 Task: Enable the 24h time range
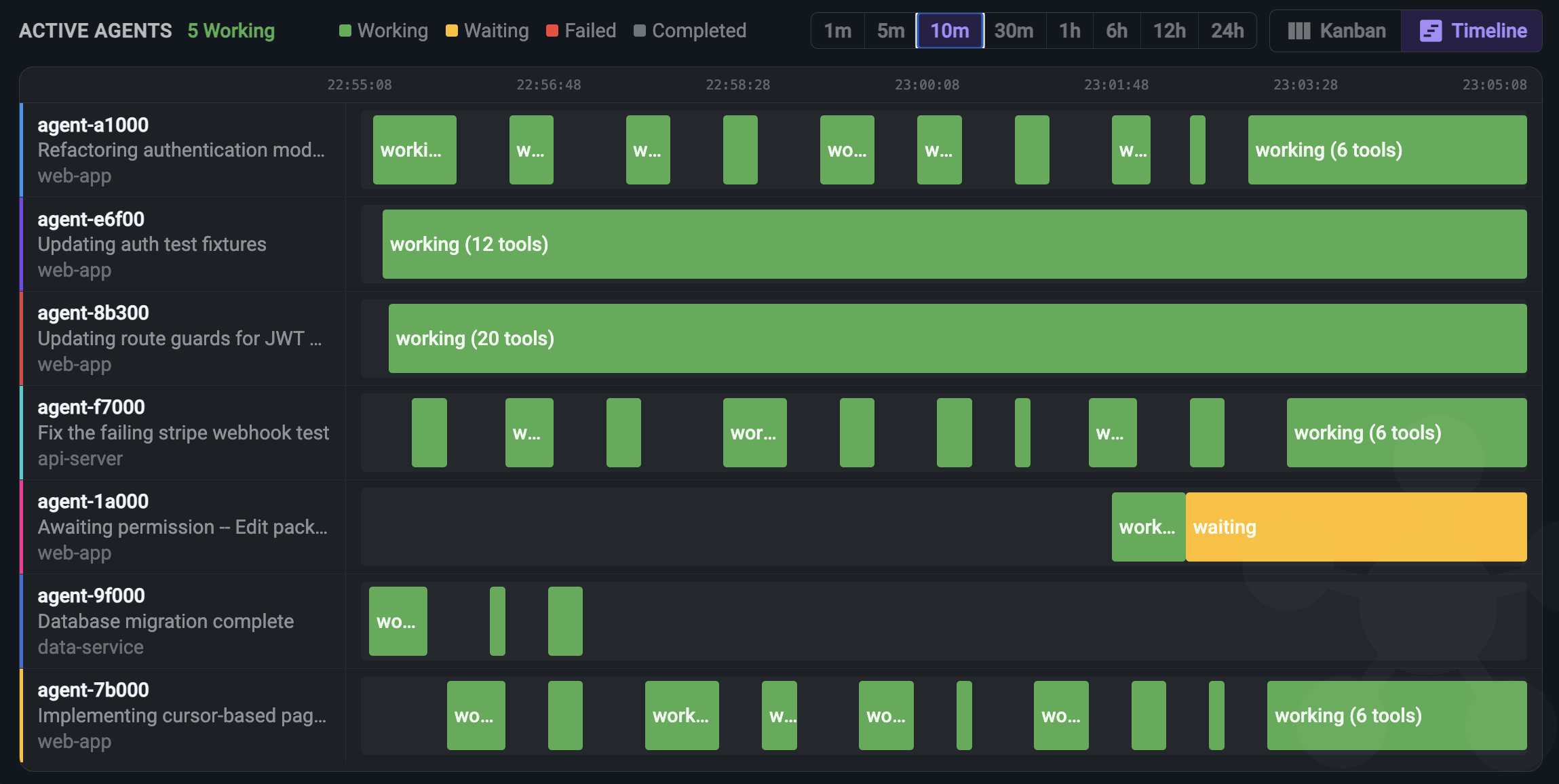1227,31
